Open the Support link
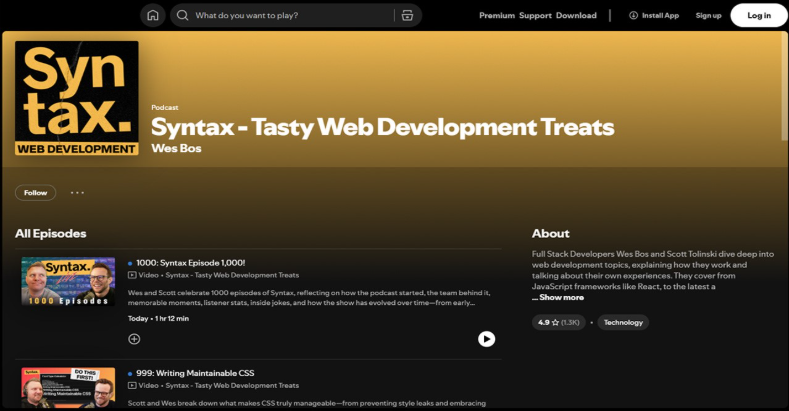The height and width of the screenshot is (411, 789). (535, 15)
